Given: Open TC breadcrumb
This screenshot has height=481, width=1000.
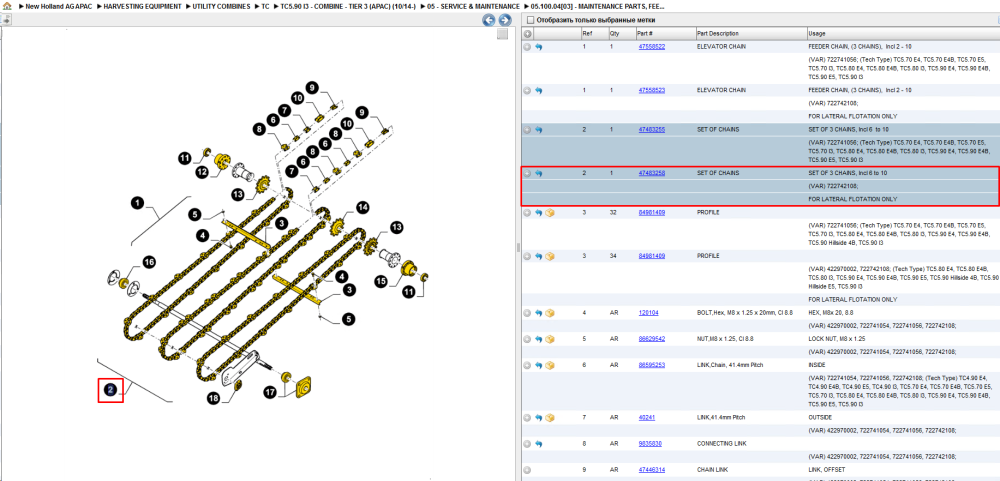Looking at the screenshot, I should click(265, 6).
